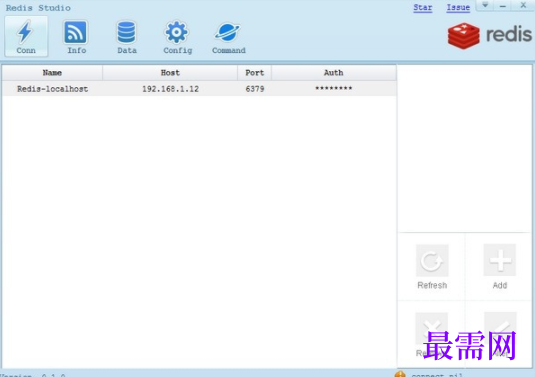The image size is (535, 377).
Task: Click the Auth column header
Action: 334,73
